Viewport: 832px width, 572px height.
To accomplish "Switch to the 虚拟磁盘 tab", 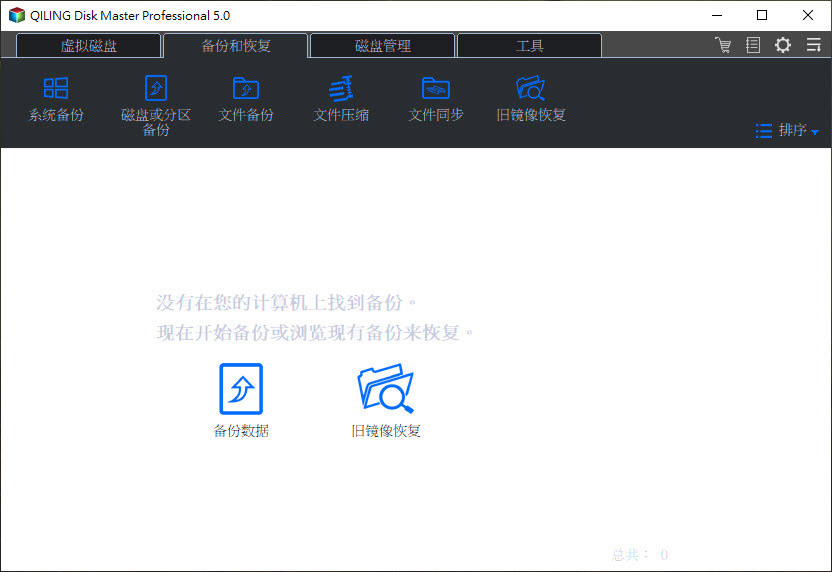I will point(88,46).
